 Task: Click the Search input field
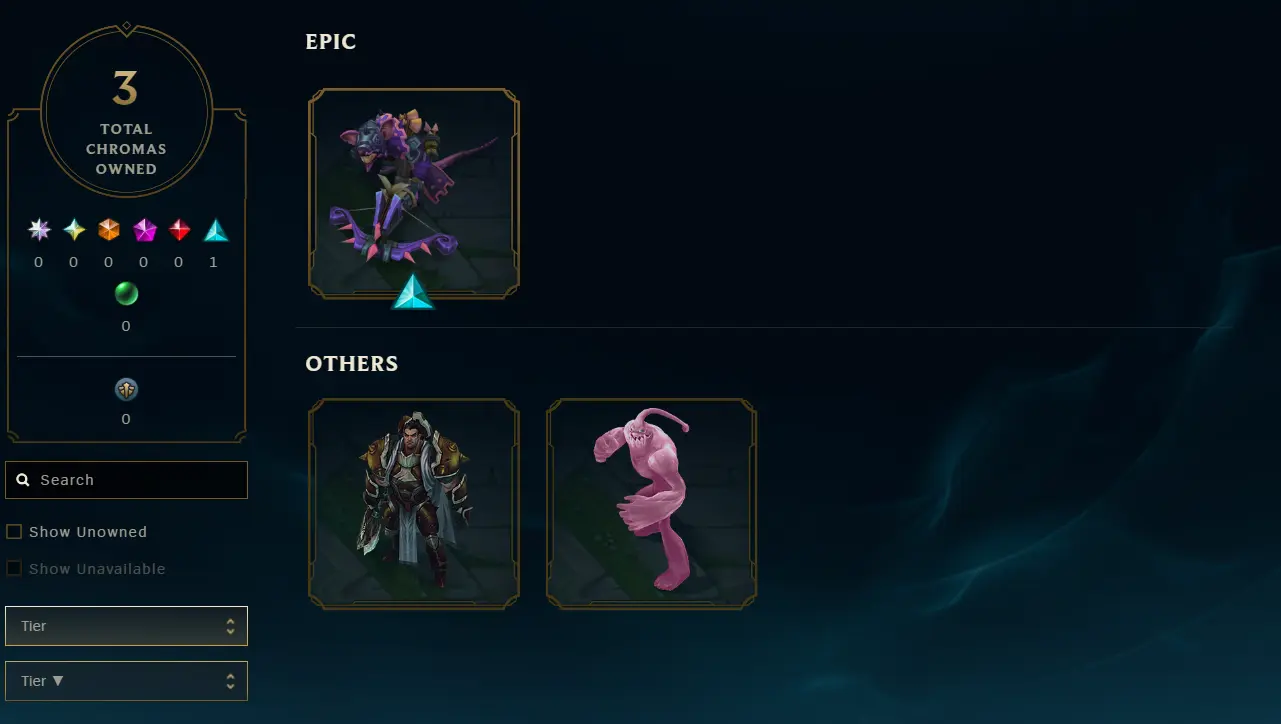pos(126,480)
